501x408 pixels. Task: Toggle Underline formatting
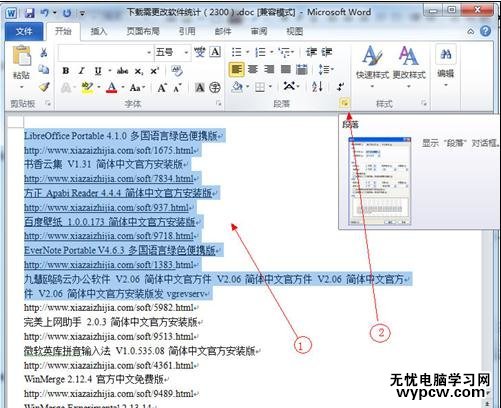98,71
